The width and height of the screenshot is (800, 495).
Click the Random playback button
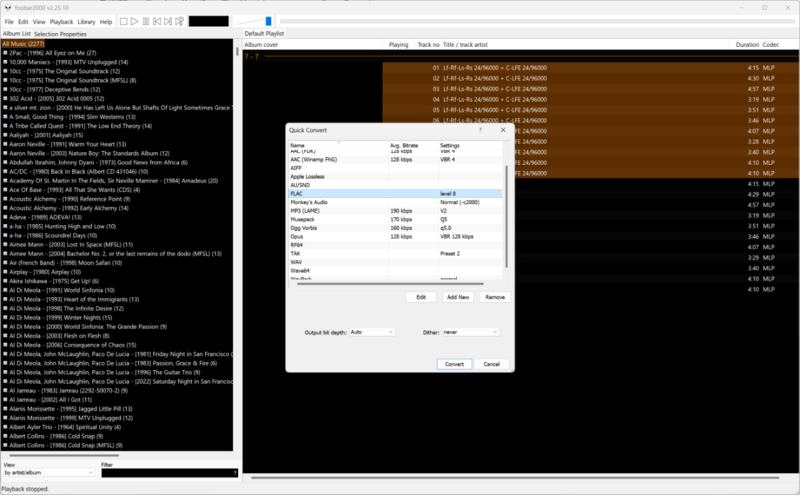click(179, 21)
